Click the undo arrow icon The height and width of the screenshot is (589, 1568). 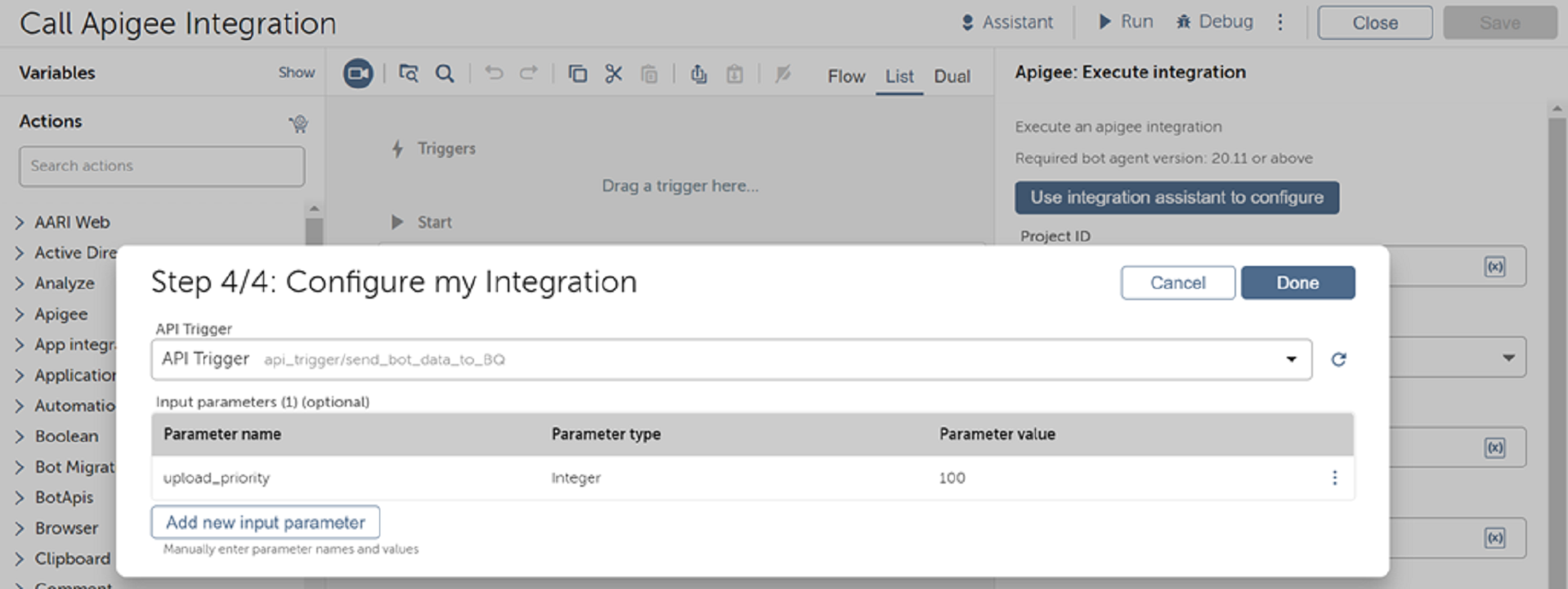(x=494, y=74)
